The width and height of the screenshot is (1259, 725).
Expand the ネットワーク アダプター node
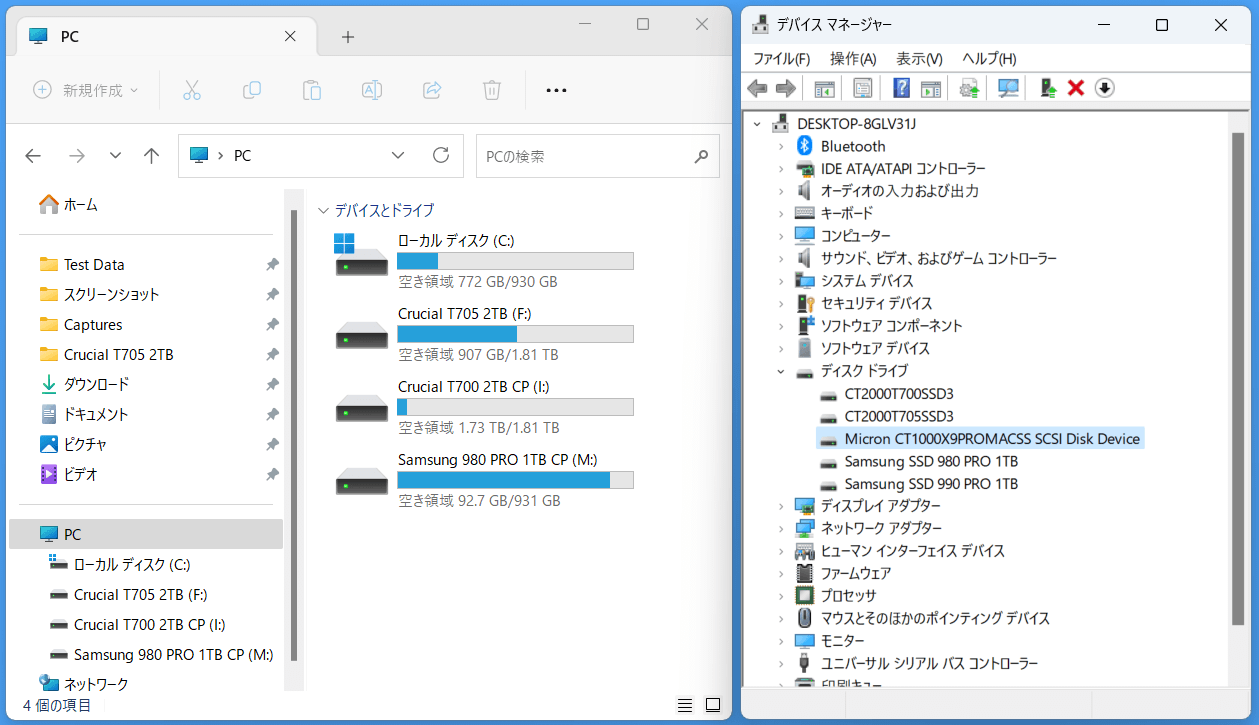(x=782, y=528)
